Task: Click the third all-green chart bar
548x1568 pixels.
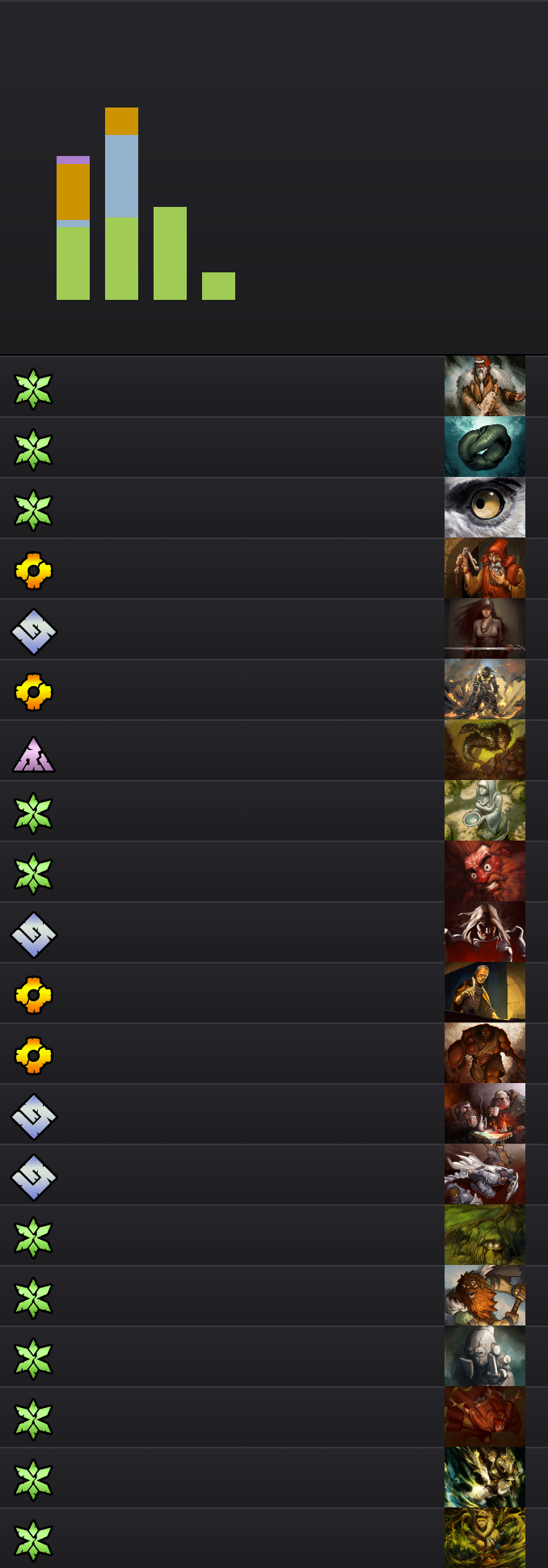Action: tap(170, 253)
